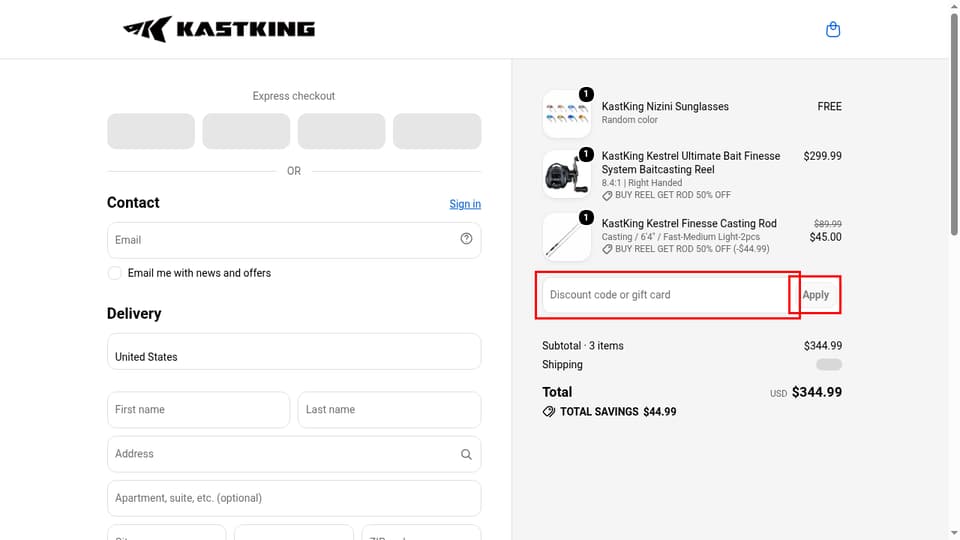Follow the Sign in link

click(x=465, y=204)
